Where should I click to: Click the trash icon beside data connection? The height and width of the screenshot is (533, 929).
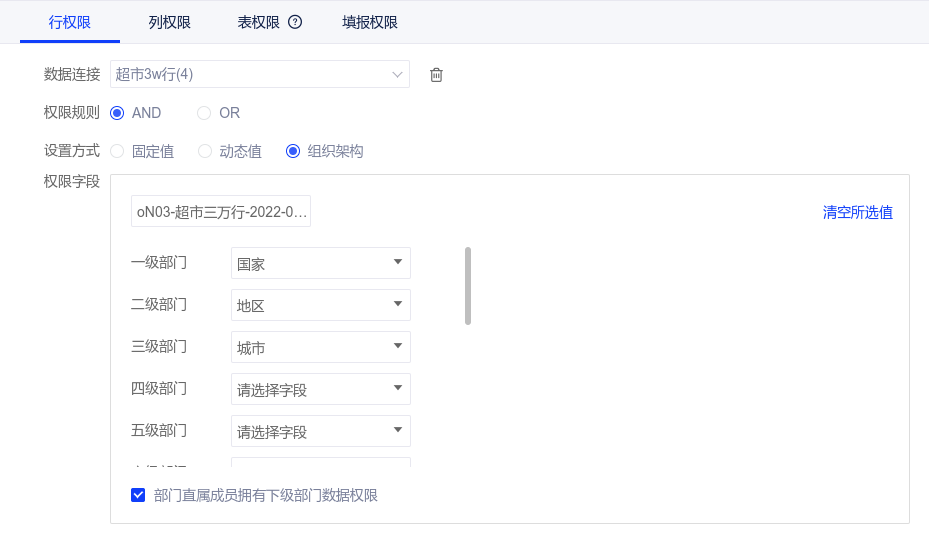pyautogui.click(x=436, y=75)
